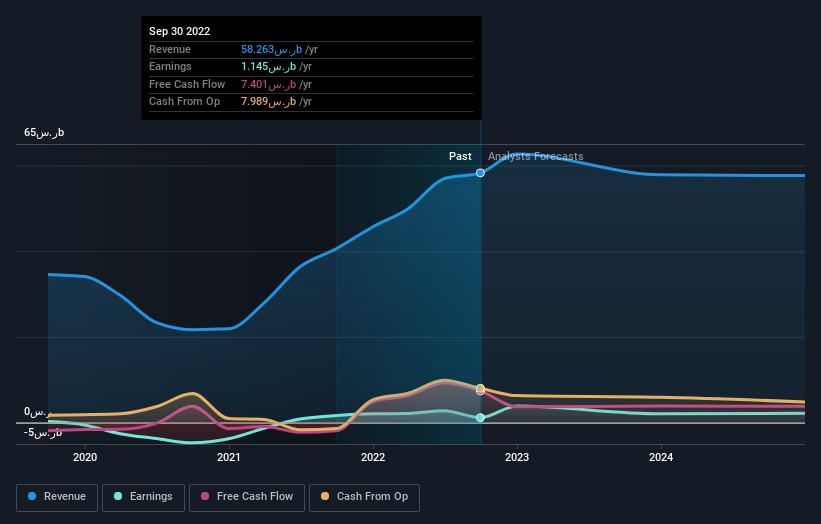Click the teal Earnings data point marker
This screenshot has height=524, width=821.
[480, 418]
